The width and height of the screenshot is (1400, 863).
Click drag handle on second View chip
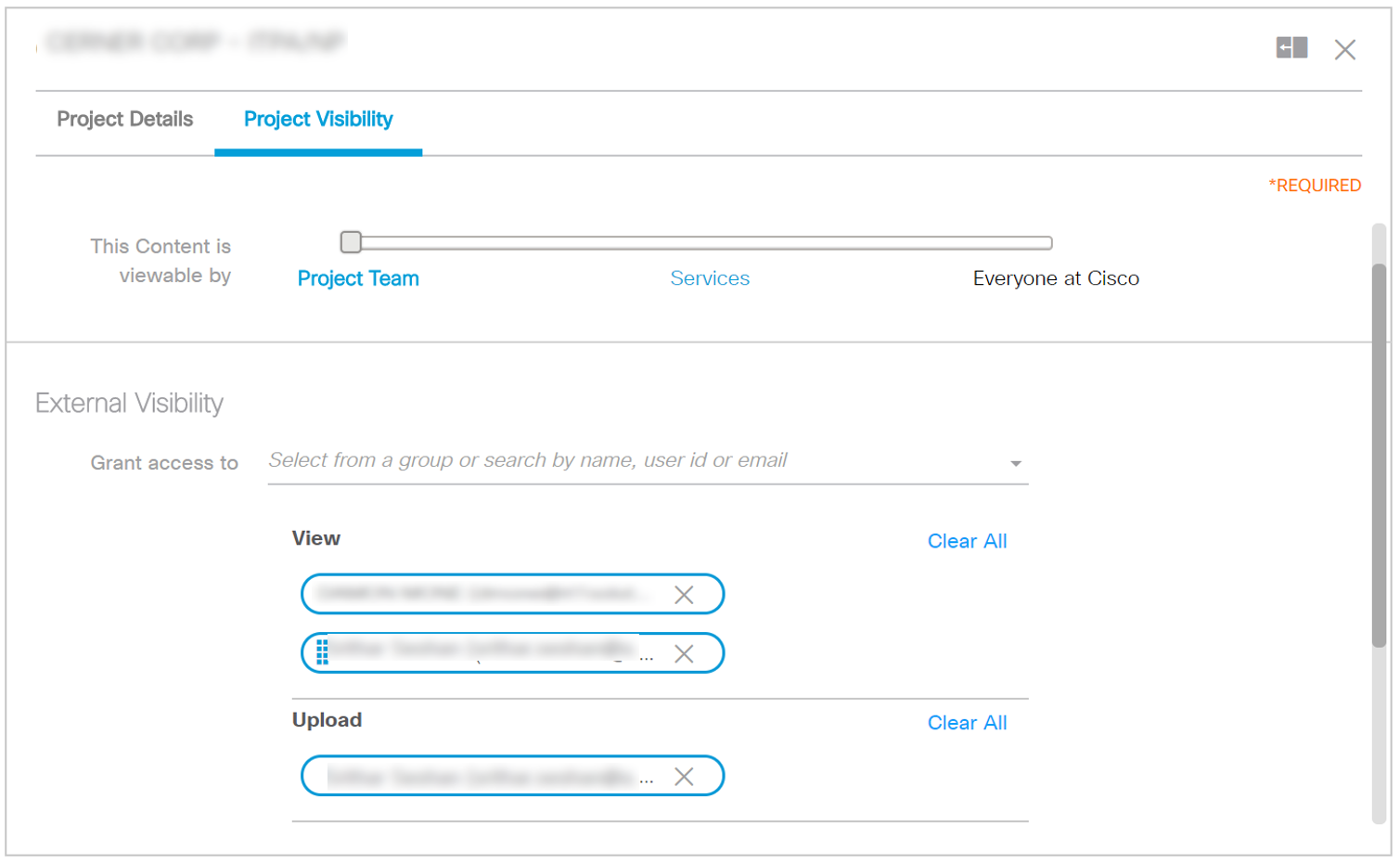[322, 652]
